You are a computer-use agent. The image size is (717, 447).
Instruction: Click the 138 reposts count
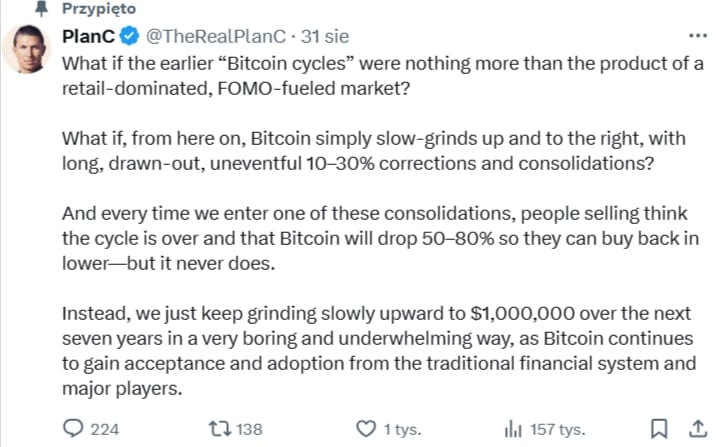(x=249, y=429)
